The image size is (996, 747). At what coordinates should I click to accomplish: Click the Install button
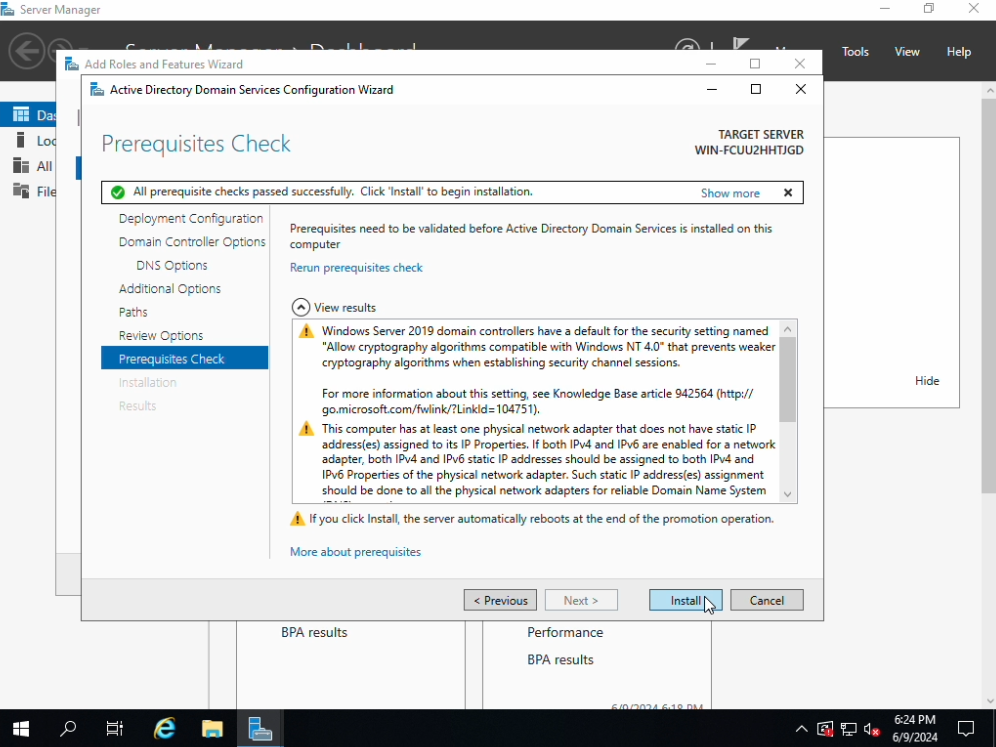click(x=685, y=600)
